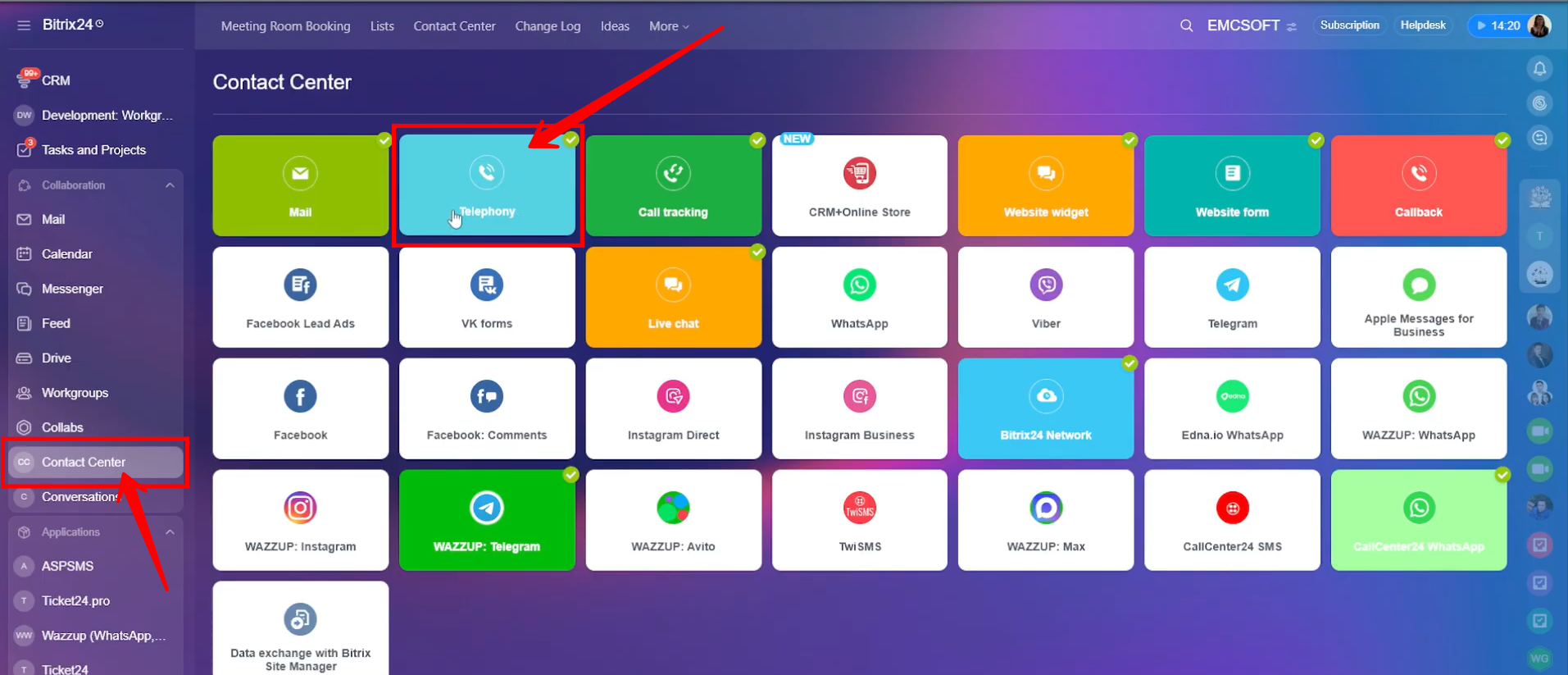The width and height of the screenshot is (1568, 675).
Task: Click the Helpdesk button
Action: tap(1422, 25)
